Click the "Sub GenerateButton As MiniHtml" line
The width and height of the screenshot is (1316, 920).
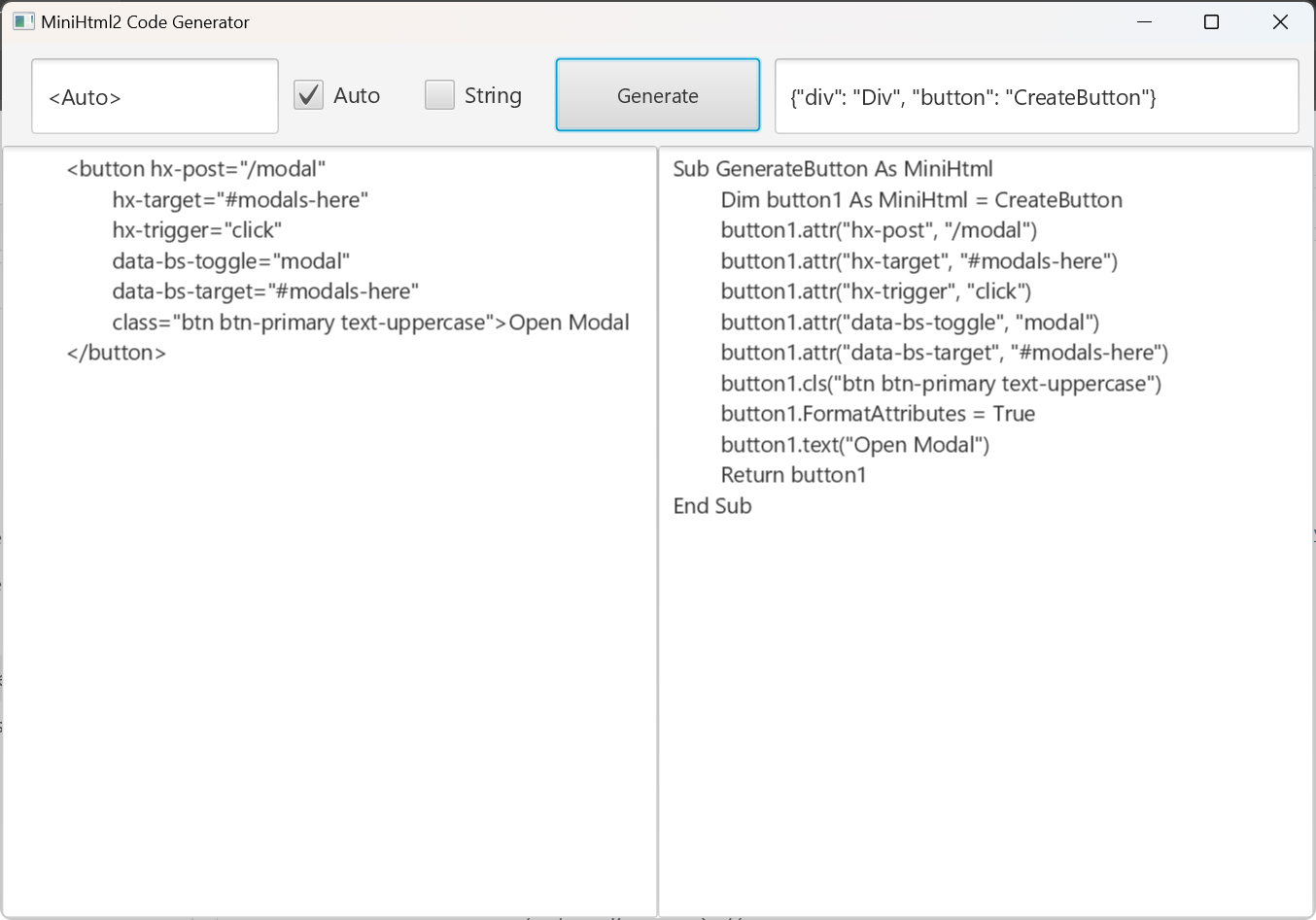(833, 169)
